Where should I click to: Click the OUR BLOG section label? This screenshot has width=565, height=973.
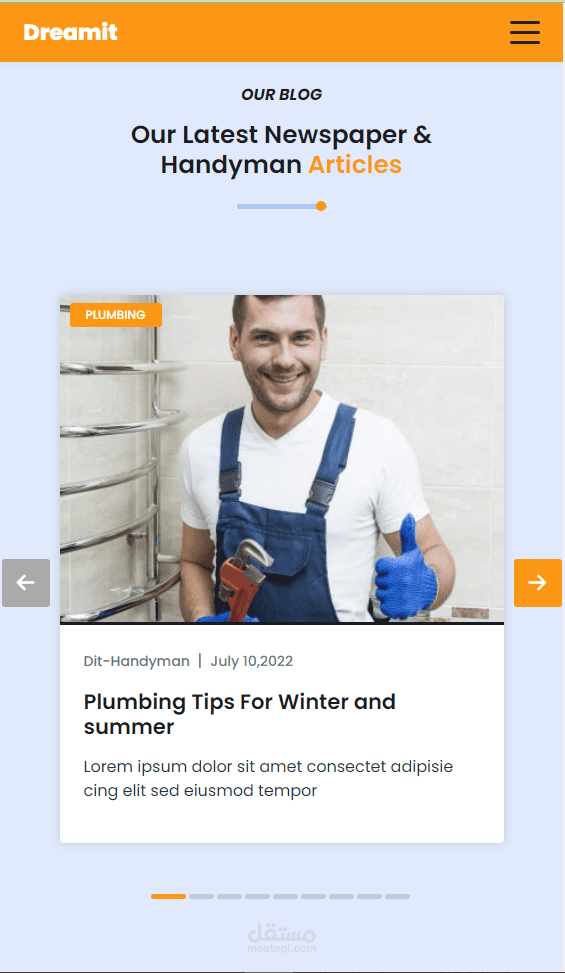[282, 94]
